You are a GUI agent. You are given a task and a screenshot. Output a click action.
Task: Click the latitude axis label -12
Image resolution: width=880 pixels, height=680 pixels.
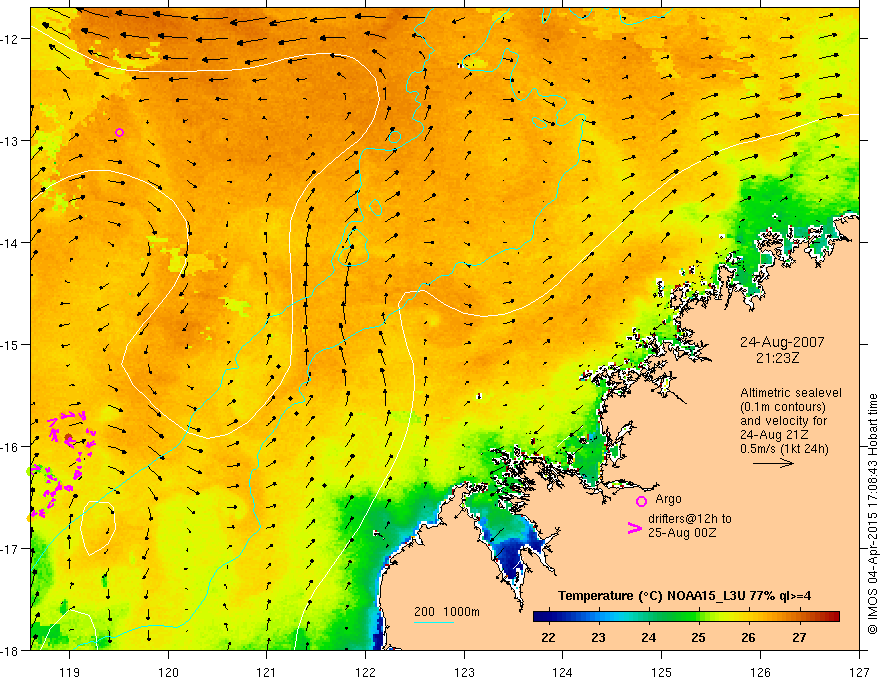pyautogui.click(x=11, y=39)
